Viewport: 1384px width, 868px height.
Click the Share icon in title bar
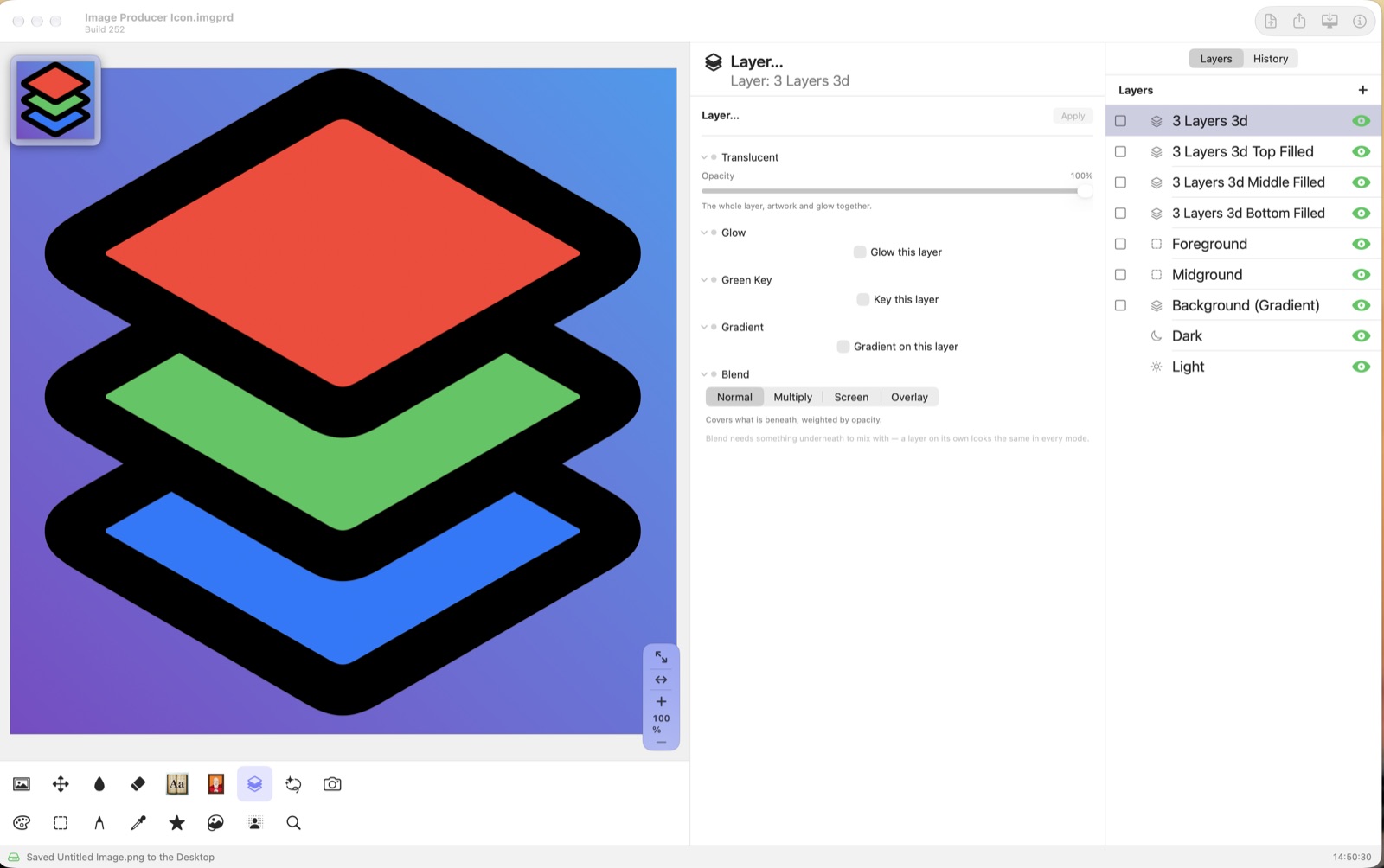pyautogui.click(x=1299, y=21)
